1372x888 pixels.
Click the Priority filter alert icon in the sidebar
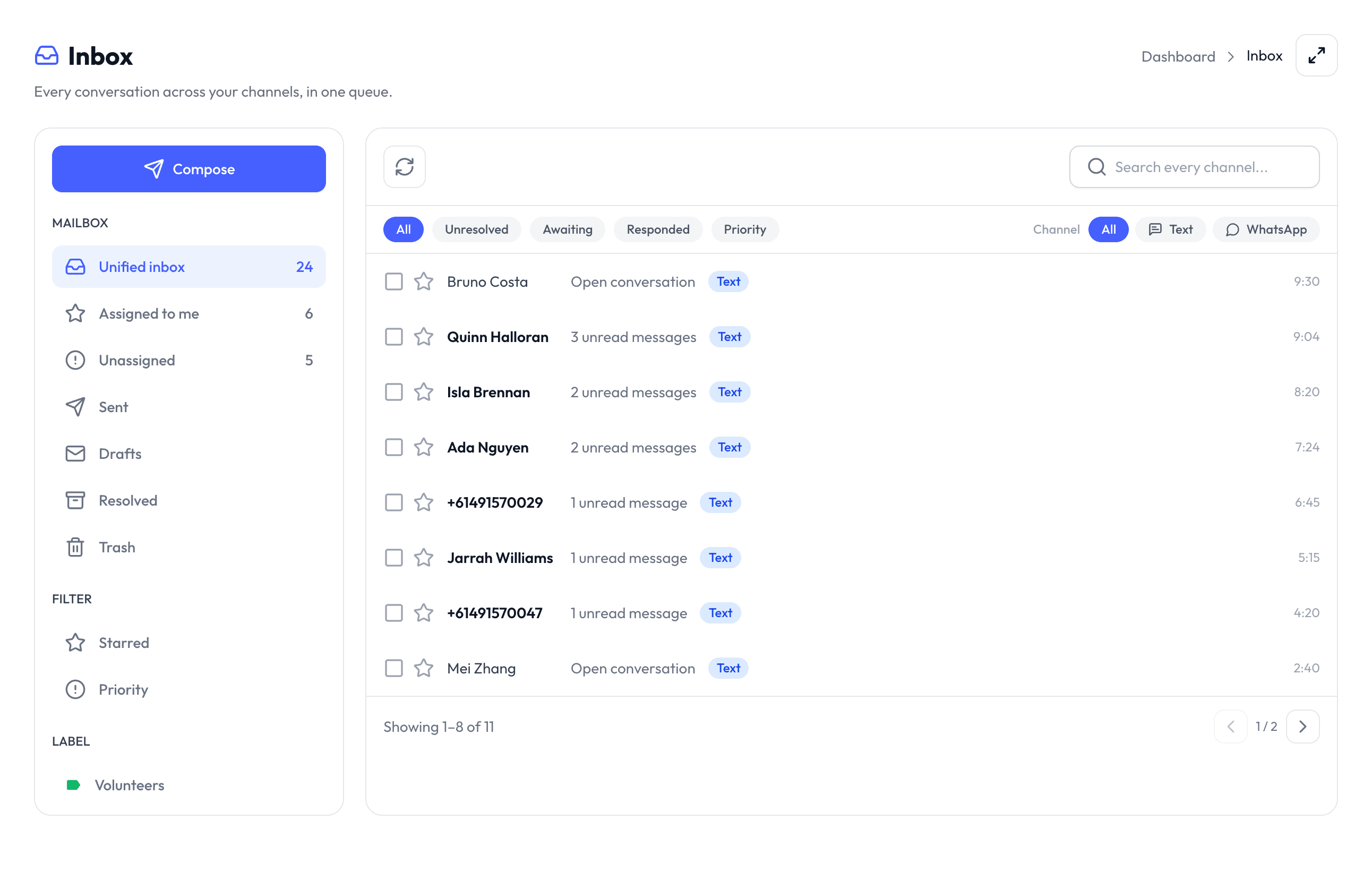click(x=75, y=690)
